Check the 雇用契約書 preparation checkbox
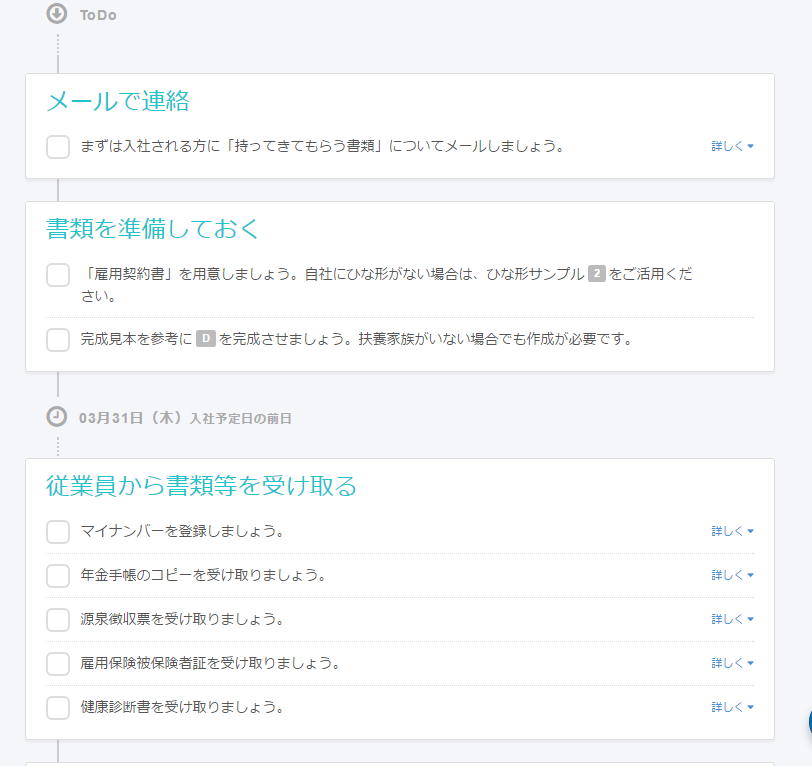 tap(58, 274)
